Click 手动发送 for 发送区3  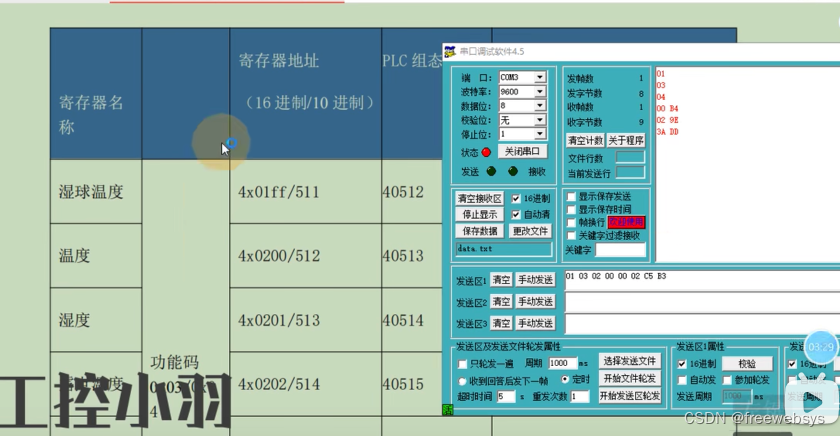click(x=535, y=323)
